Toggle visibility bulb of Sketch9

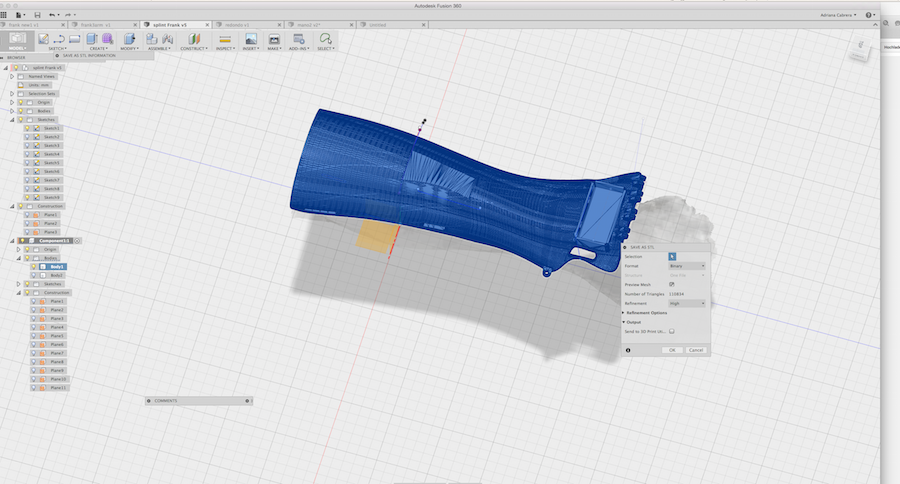(27, 197)
